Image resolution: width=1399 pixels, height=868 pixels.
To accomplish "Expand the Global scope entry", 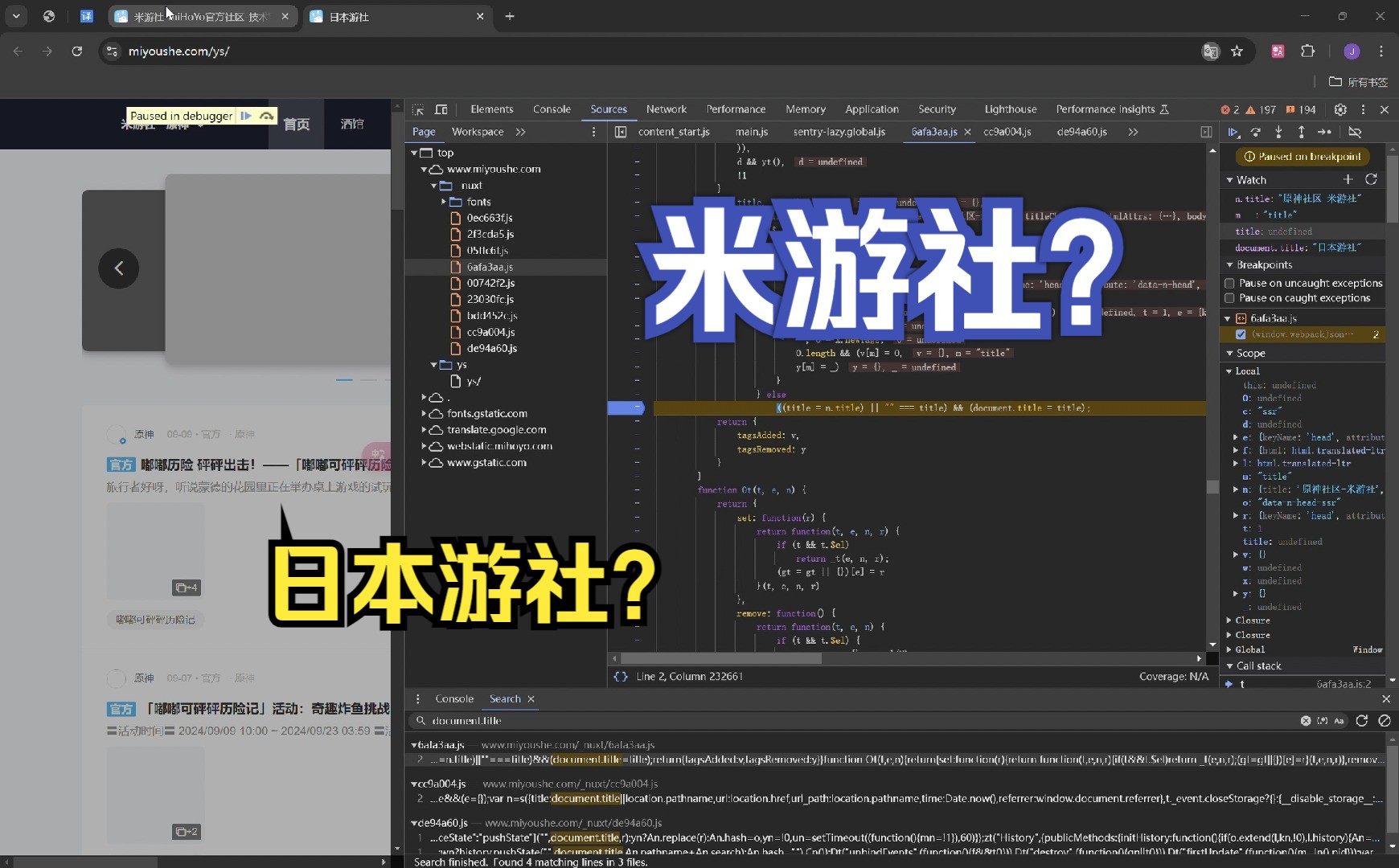I will point(1229,649).
